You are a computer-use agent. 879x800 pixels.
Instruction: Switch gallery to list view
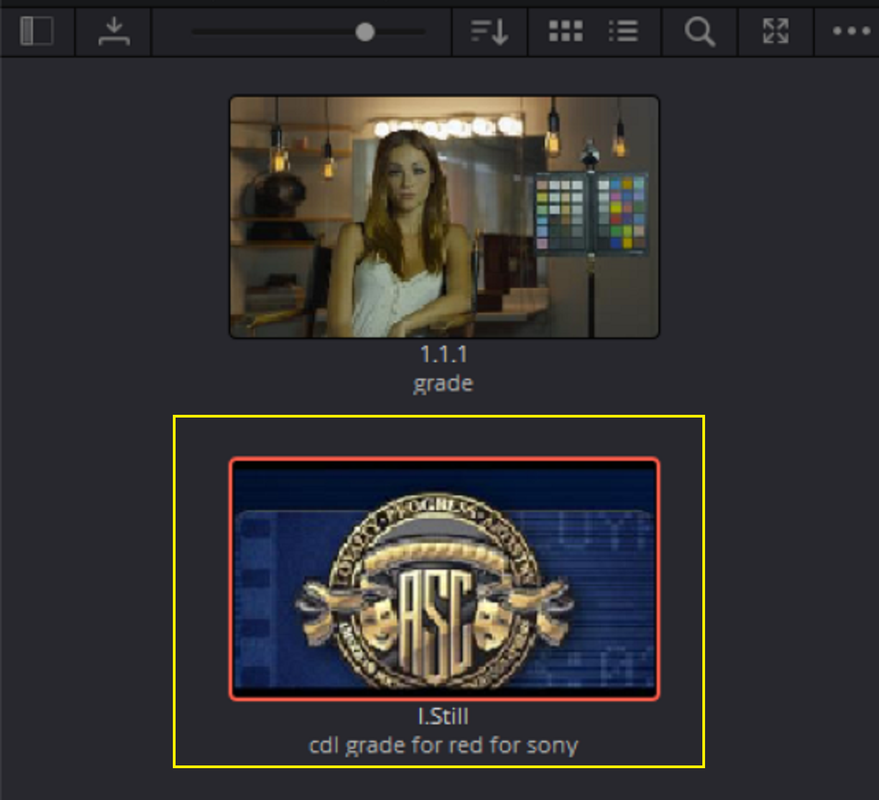(x=623, y=31)
